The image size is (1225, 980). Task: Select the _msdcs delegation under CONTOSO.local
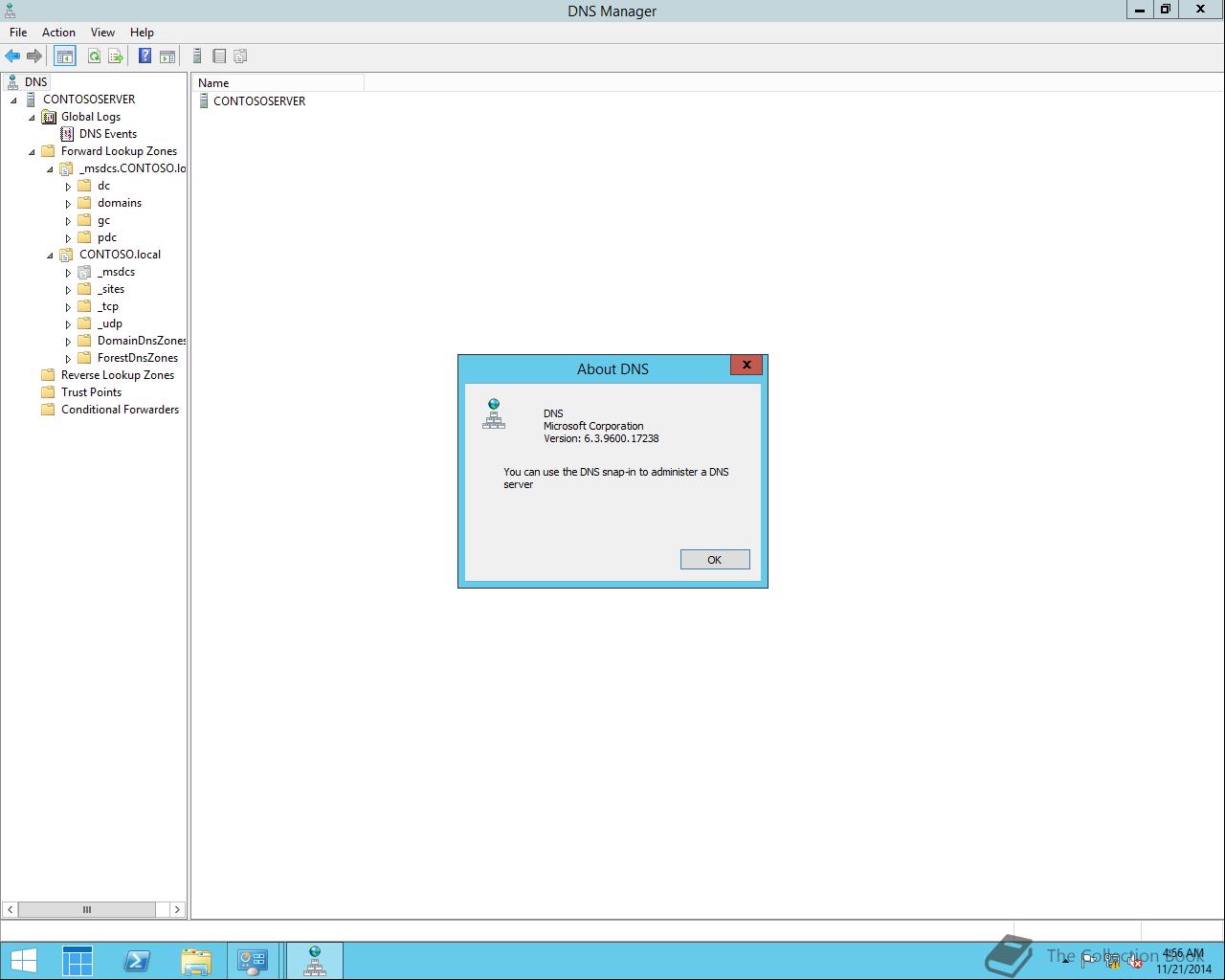[116, 272]
